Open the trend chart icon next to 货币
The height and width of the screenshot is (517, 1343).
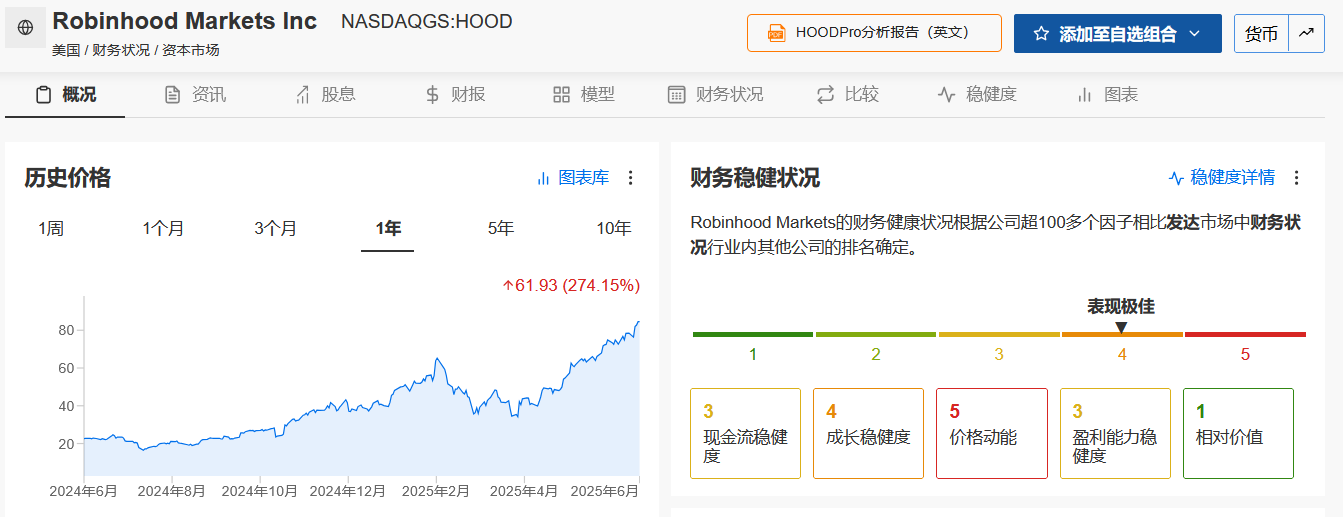coord(1306,33)
